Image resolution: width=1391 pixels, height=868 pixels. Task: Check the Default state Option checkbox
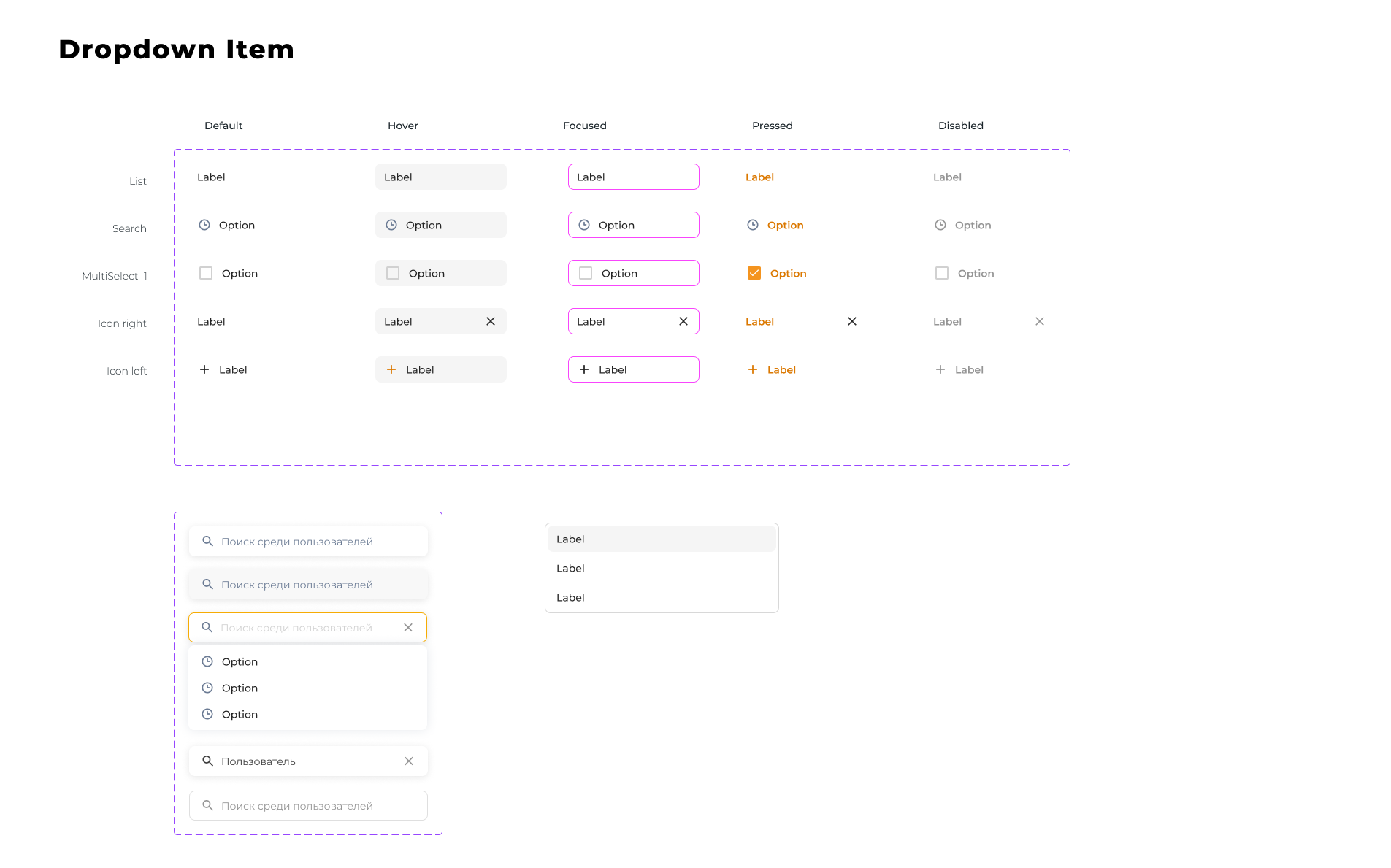206,273
